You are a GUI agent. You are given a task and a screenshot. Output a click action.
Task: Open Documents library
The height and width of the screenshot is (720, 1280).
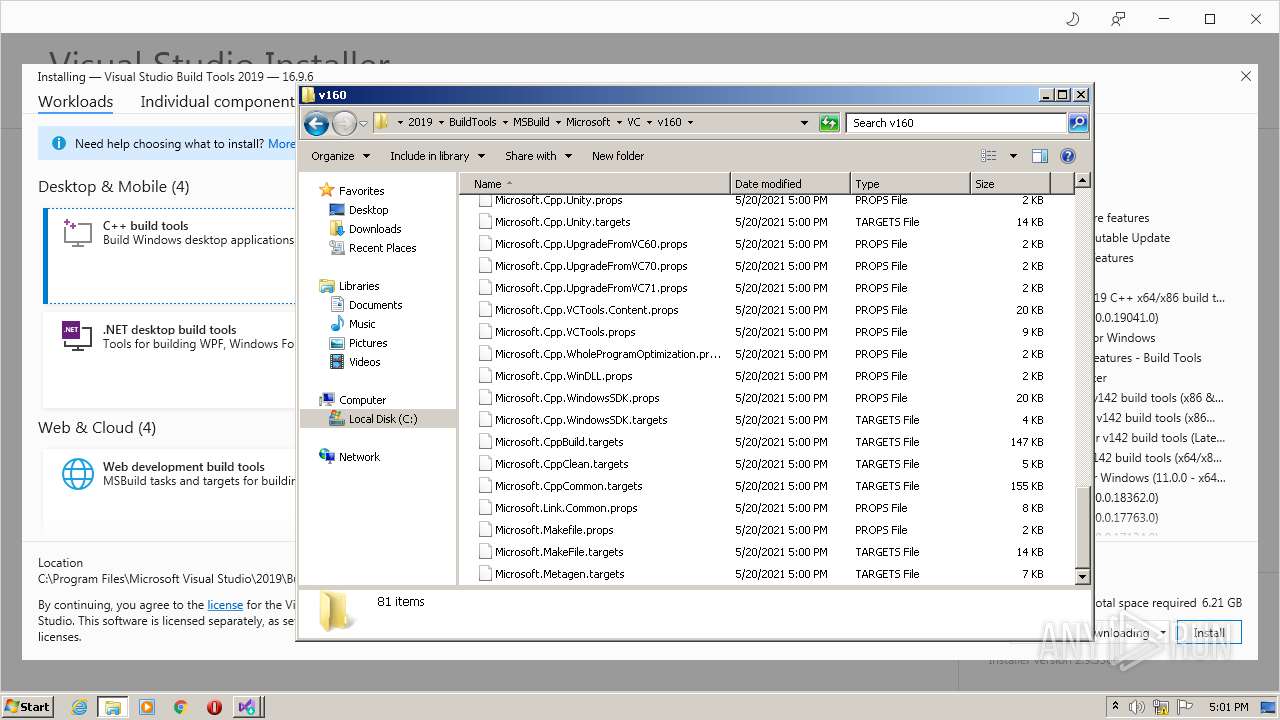point(375,305)
